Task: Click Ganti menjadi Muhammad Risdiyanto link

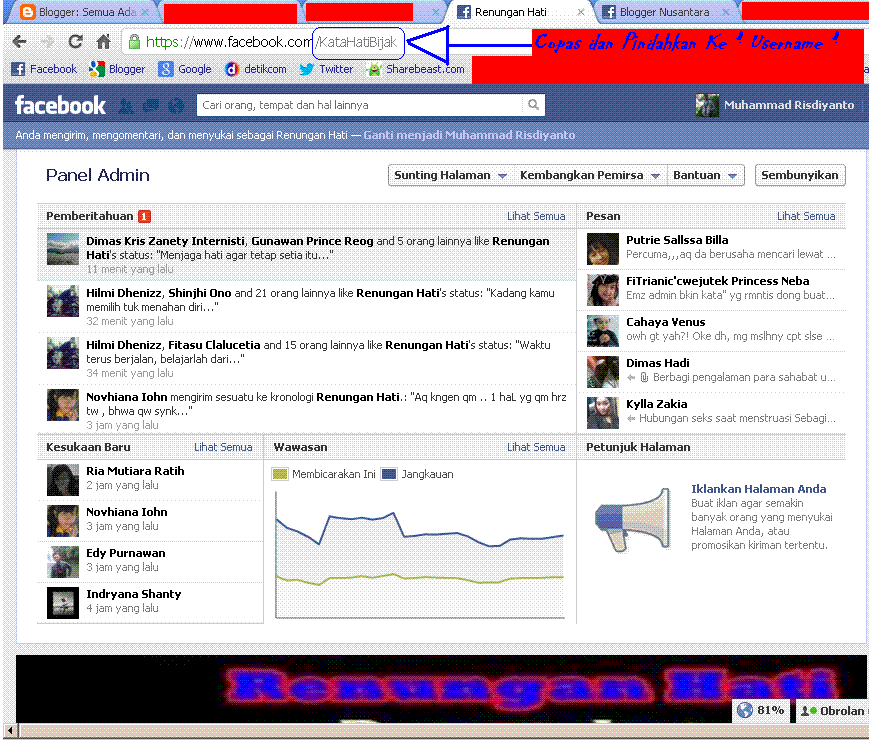Action: (469, 135)
